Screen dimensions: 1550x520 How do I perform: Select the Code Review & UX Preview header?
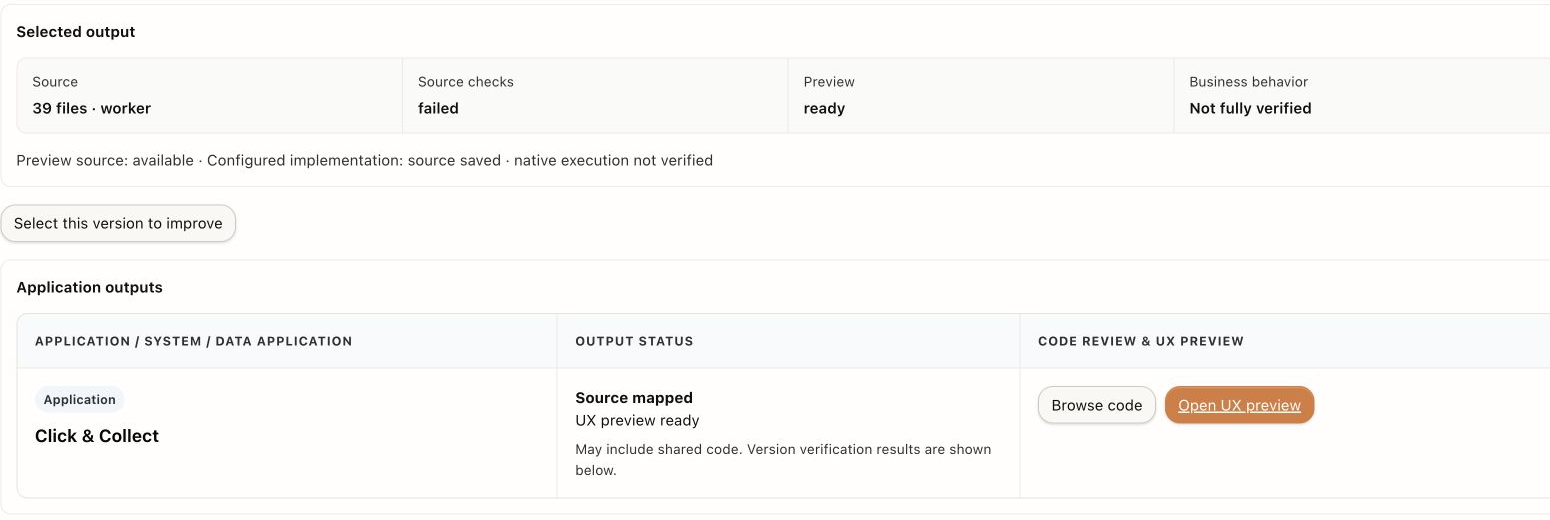[1141, 341]
